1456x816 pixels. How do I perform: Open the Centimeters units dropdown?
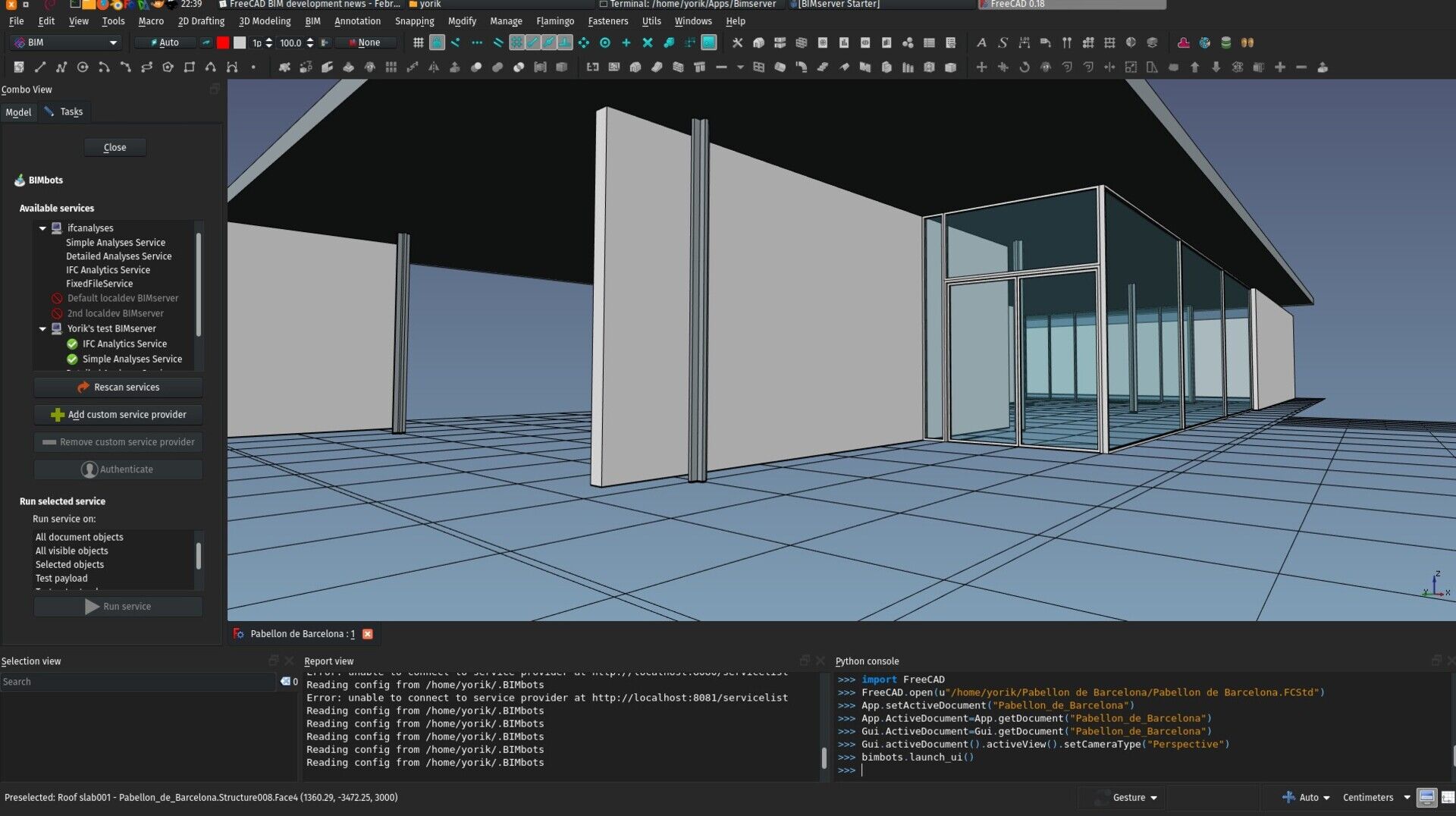[x=1376, y=798]
